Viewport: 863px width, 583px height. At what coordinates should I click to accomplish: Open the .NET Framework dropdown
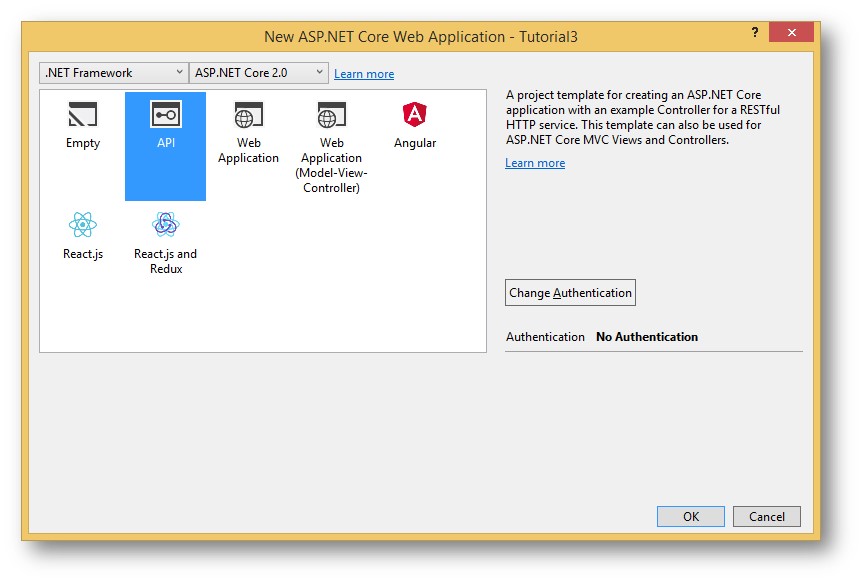pos(114,73)
